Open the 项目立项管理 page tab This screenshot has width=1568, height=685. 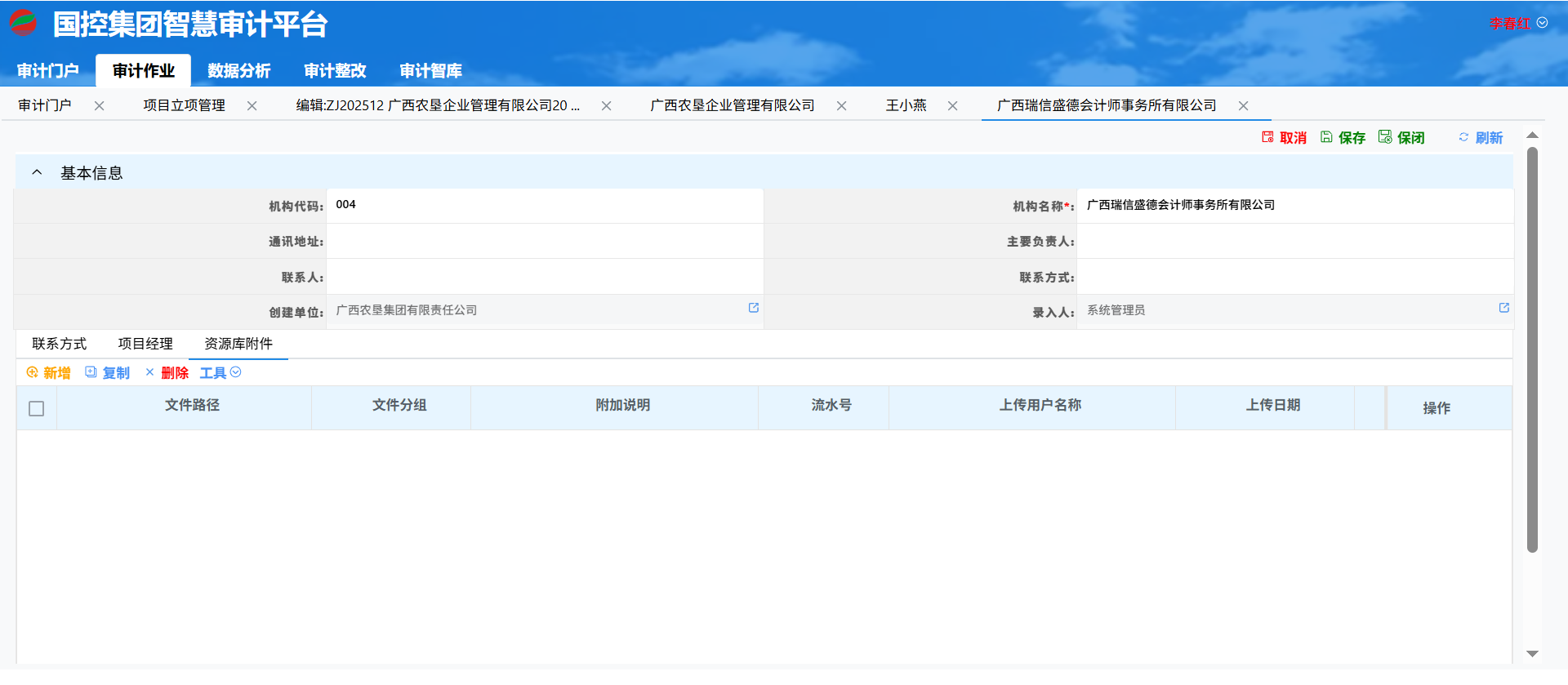[185, 105]
